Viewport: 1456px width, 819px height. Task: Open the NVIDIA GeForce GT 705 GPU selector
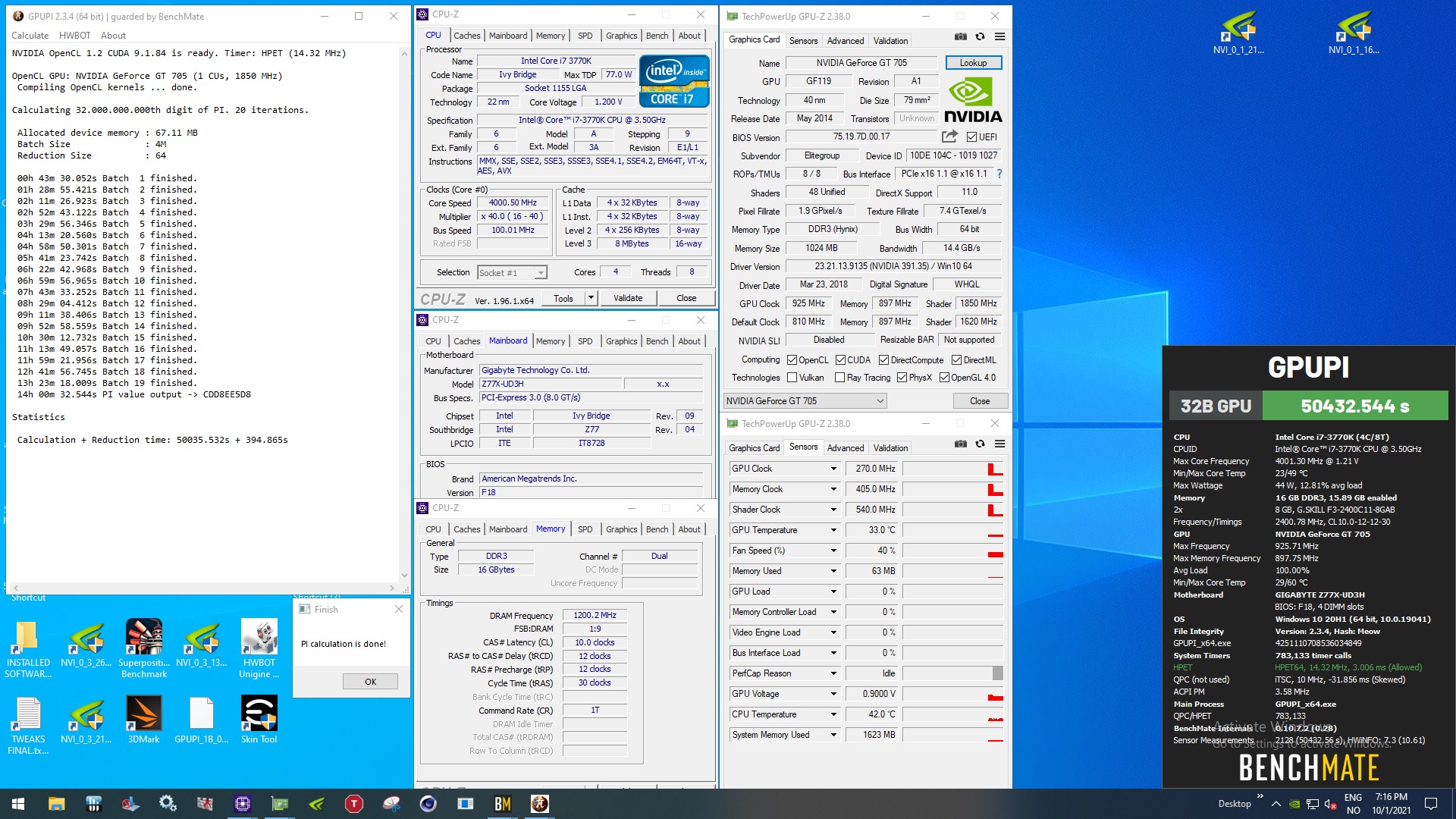(805, 401)
